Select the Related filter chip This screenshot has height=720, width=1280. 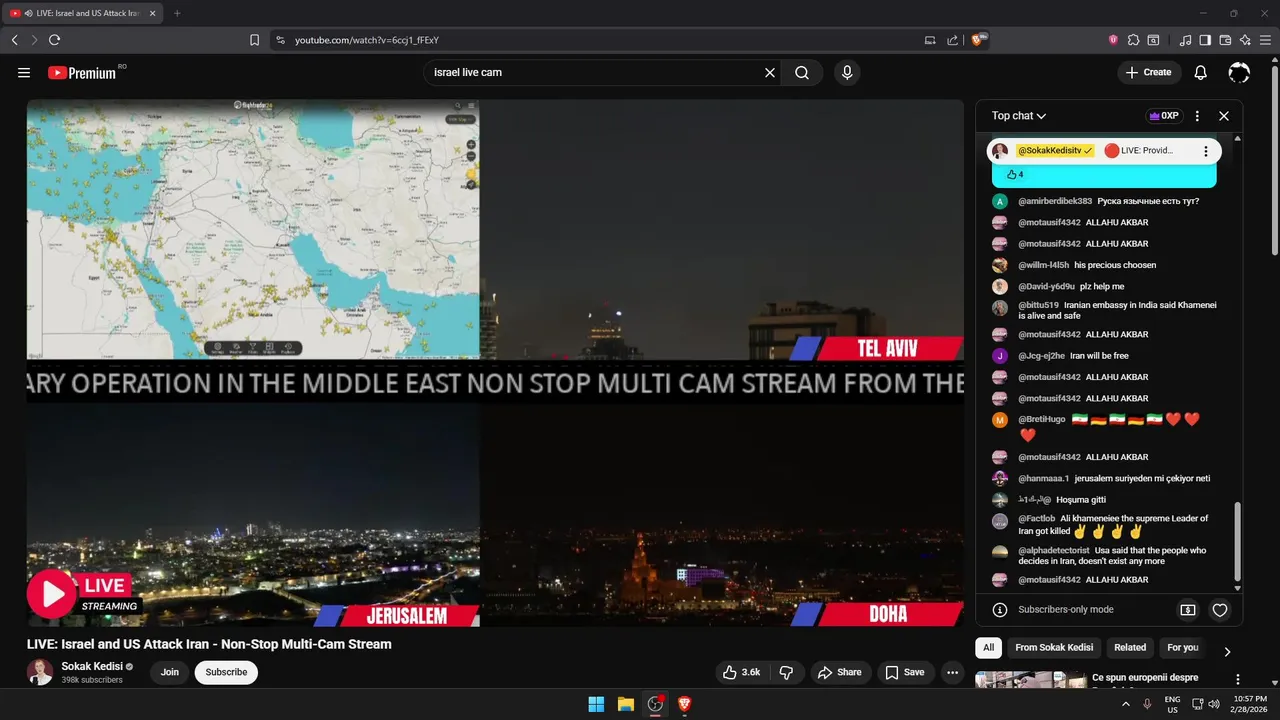[x=1130, y=648]
